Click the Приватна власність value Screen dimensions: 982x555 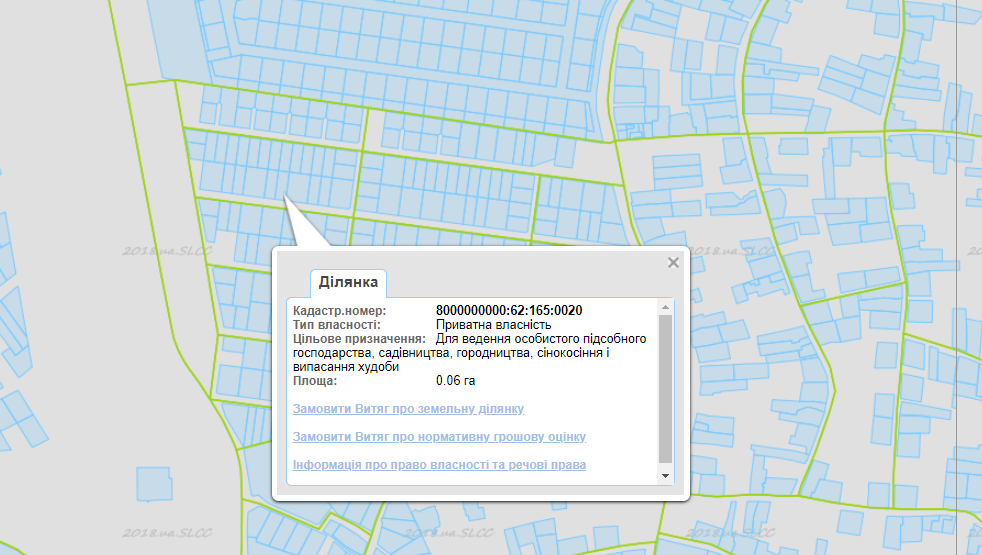[494, 324]
